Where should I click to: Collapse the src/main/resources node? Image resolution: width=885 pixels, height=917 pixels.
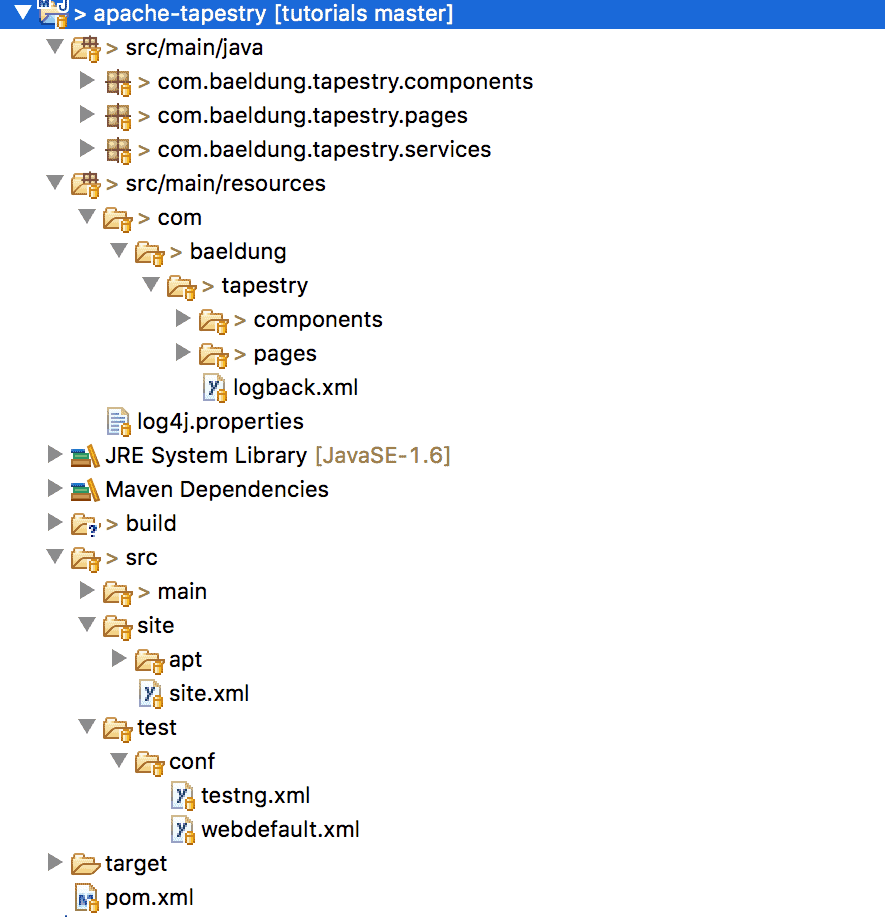pos(55,182)
